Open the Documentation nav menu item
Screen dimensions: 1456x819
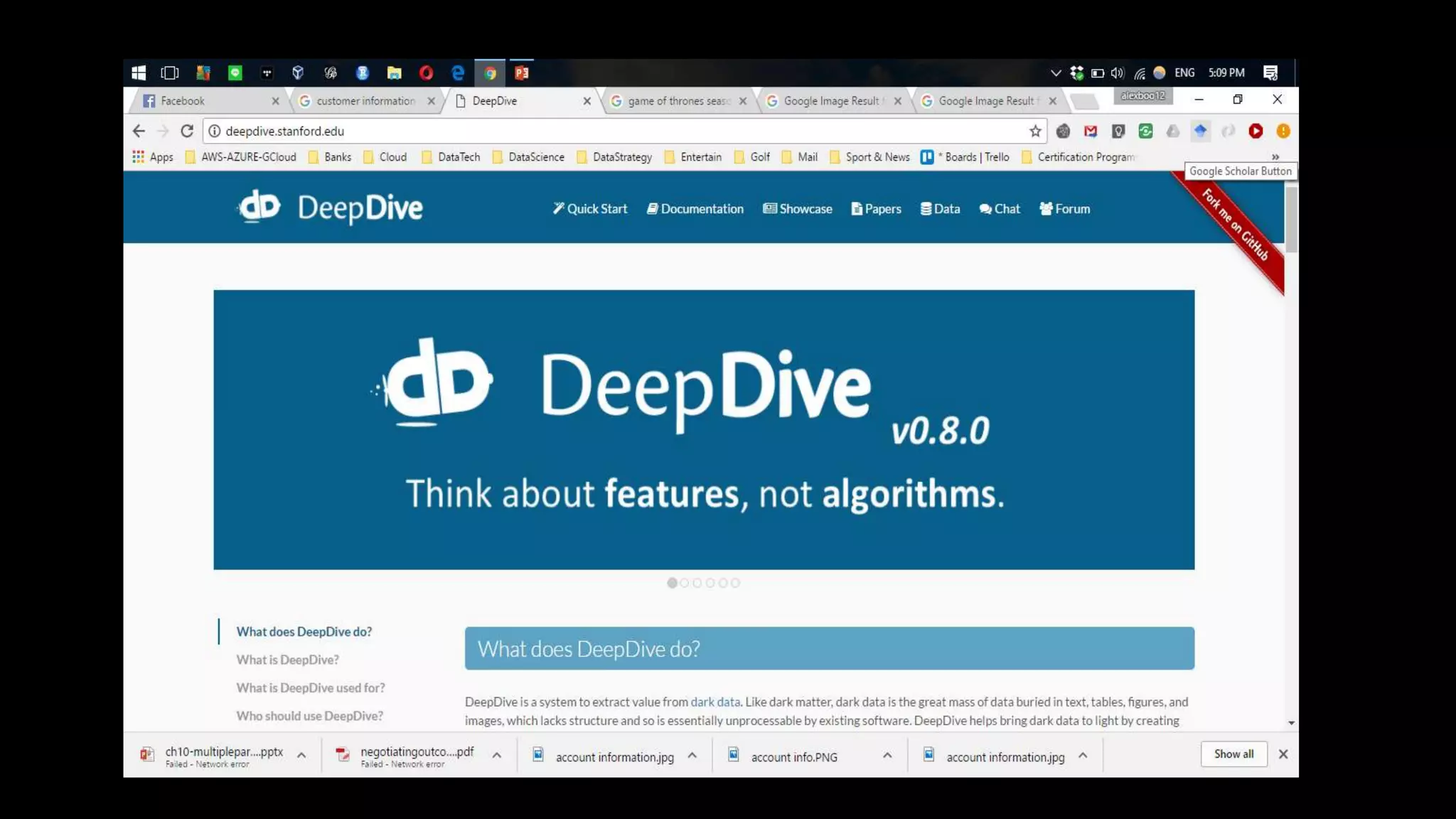click(695, 209)
